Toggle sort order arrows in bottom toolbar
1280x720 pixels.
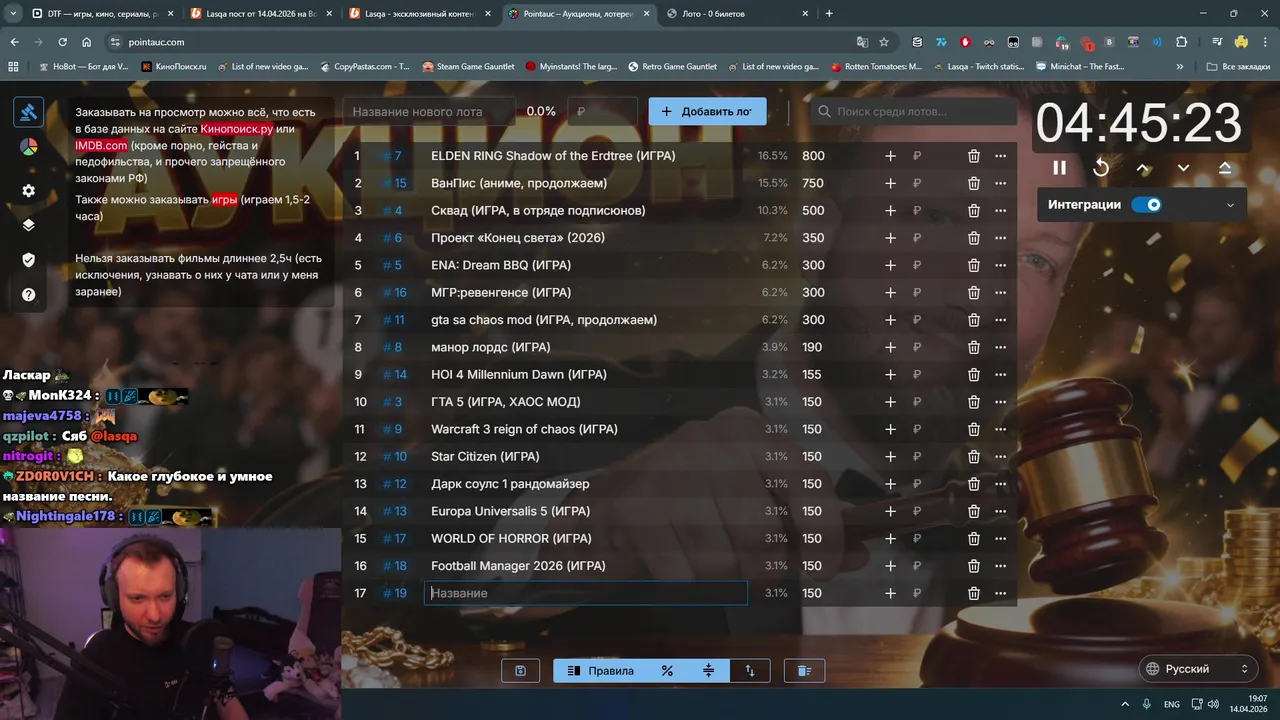tap(750, 671)
